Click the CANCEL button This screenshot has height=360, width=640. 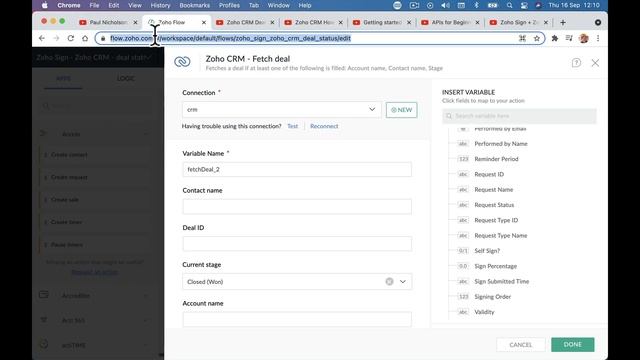[x=520, y=344]
